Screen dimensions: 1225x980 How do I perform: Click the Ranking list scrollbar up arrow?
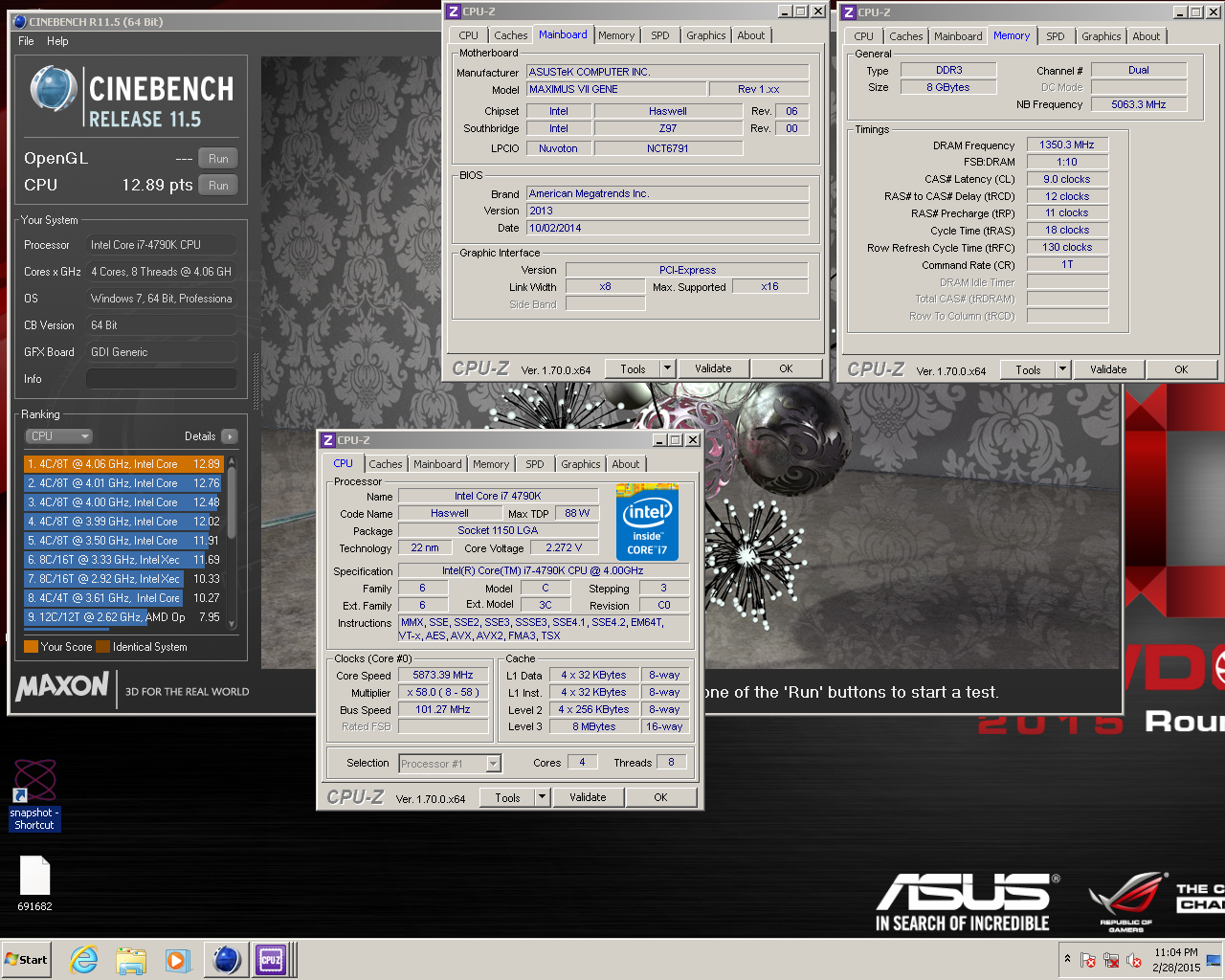coord(232,462)
